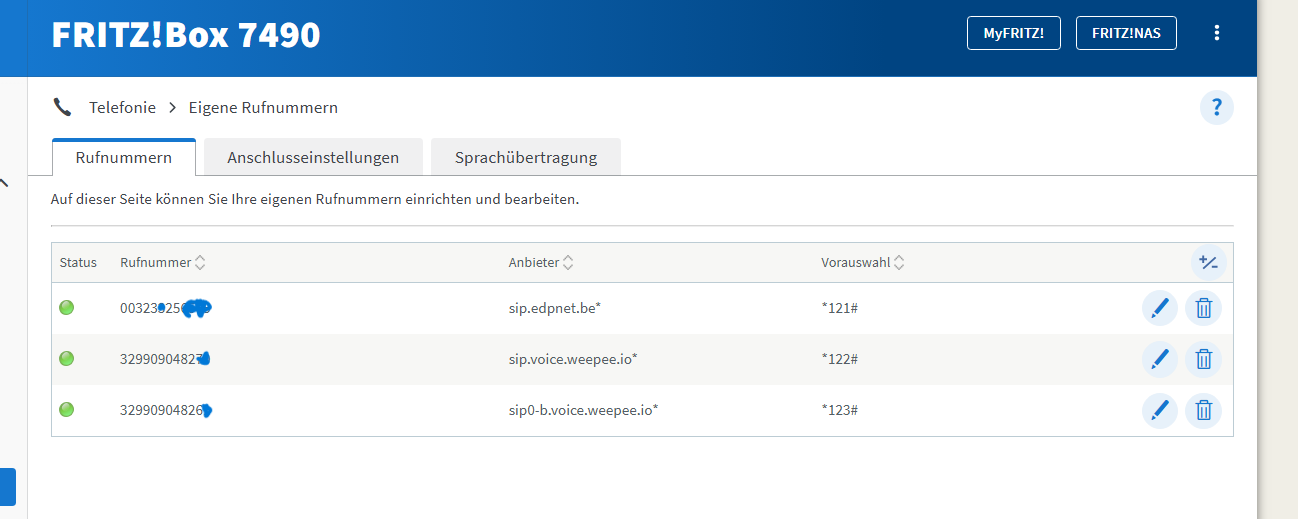Click the *122# preselection value
Screen dimensions: 1298x519
(x=840, y=359)
